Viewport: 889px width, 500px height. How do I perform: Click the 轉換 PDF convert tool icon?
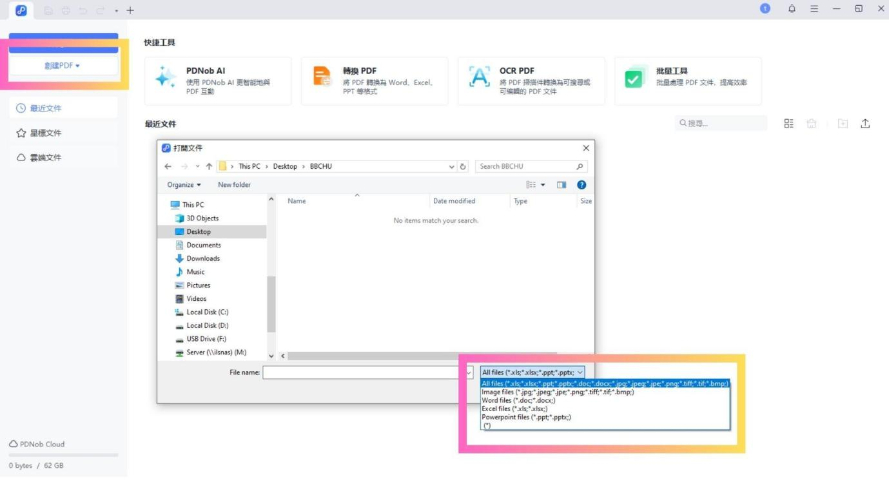321,77
